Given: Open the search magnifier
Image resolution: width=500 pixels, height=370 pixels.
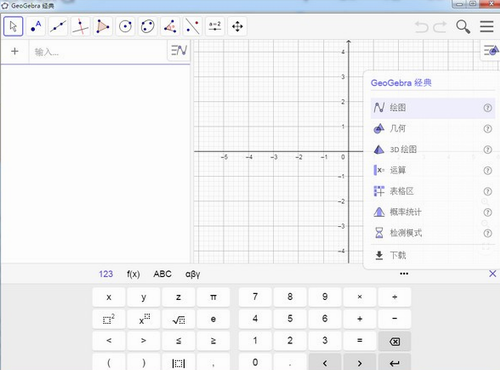Looking at the screenshot, I should pyautogui.click(x=463, y=27).
